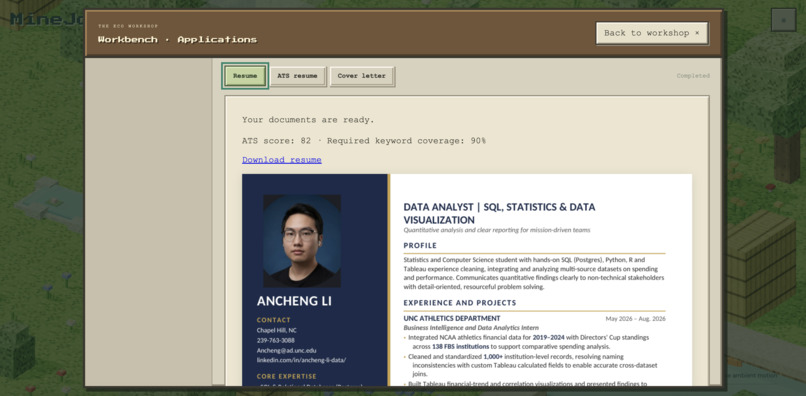806x396 pixels.
Task: Click the square icon button behind the dialog
Action: tap(783, 20)
